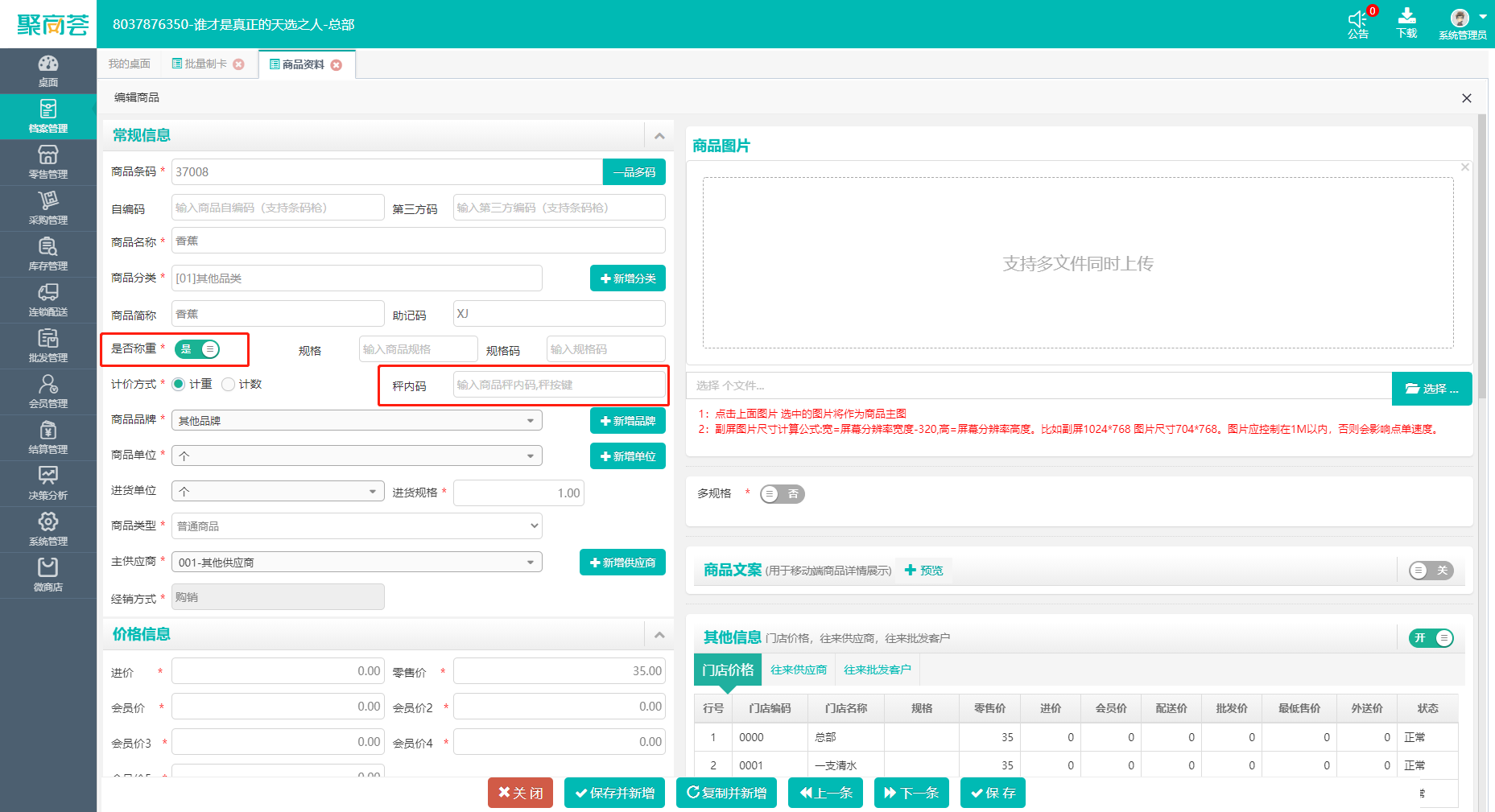Collapse the 常规信息 section
Viewport: 1495px width, 812px height.
point(659,136)
